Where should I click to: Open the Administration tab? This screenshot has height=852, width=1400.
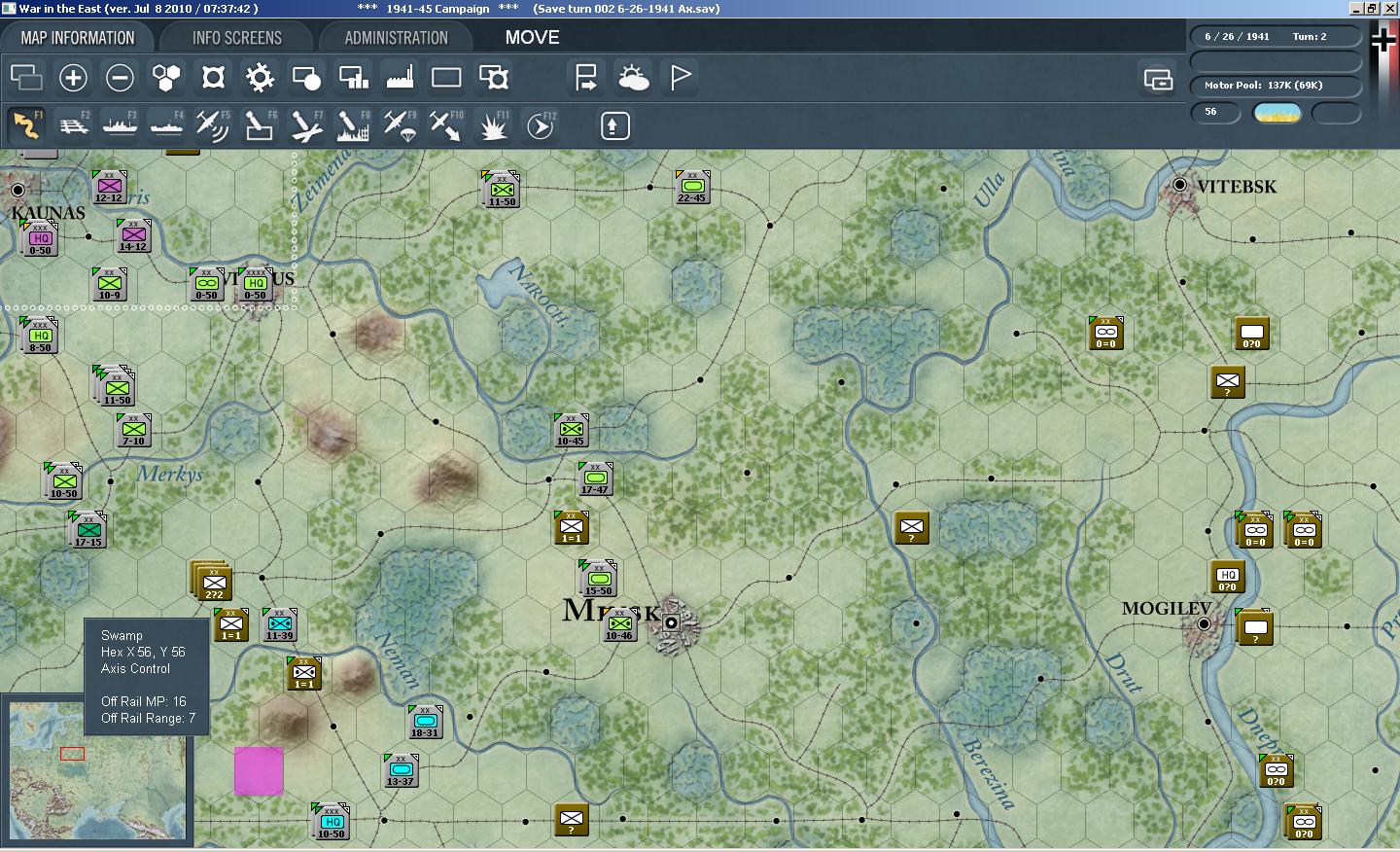[x=396, y=38]
